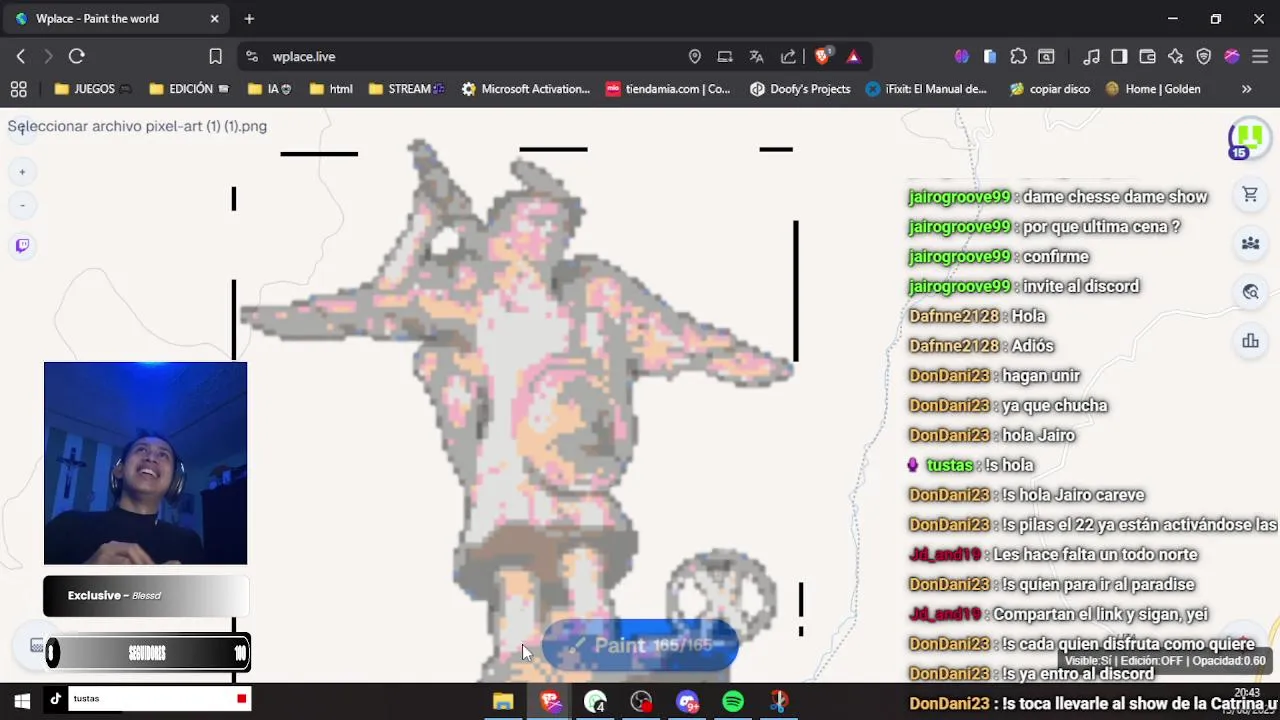Click the streamer webcam overlay
Image resolution: width=1280 pixels, height=720 pixels.
click(x=145, y=463)
